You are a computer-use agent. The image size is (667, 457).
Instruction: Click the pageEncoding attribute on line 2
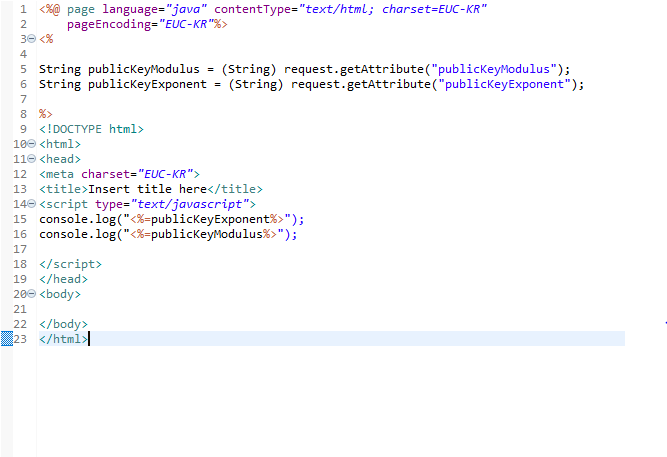tap(109, 24)
